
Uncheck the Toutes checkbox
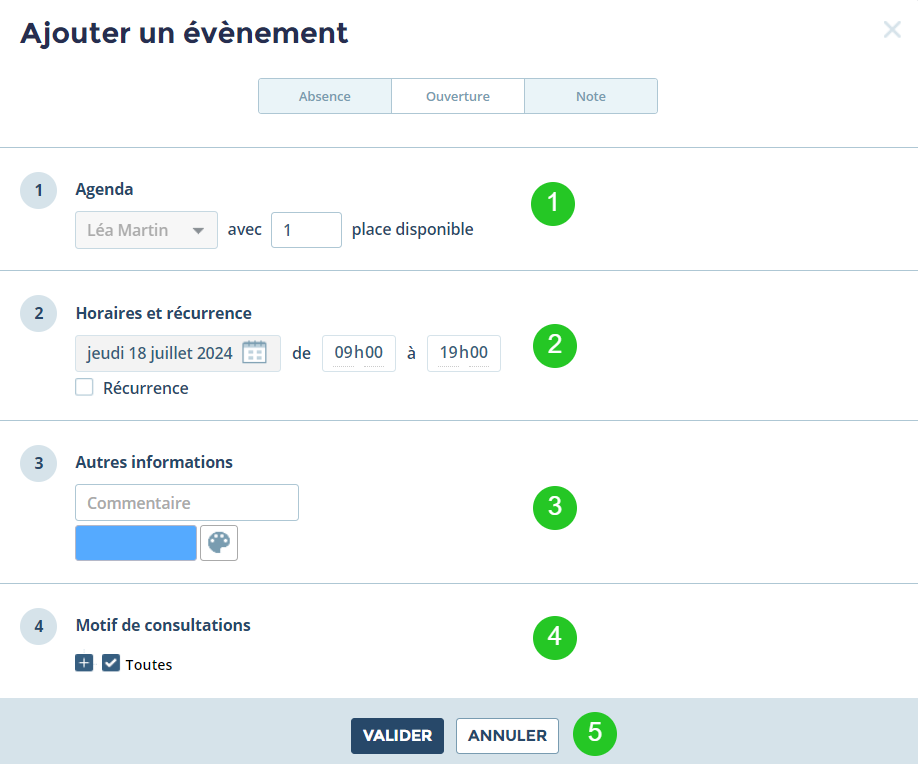click(111, 663)
